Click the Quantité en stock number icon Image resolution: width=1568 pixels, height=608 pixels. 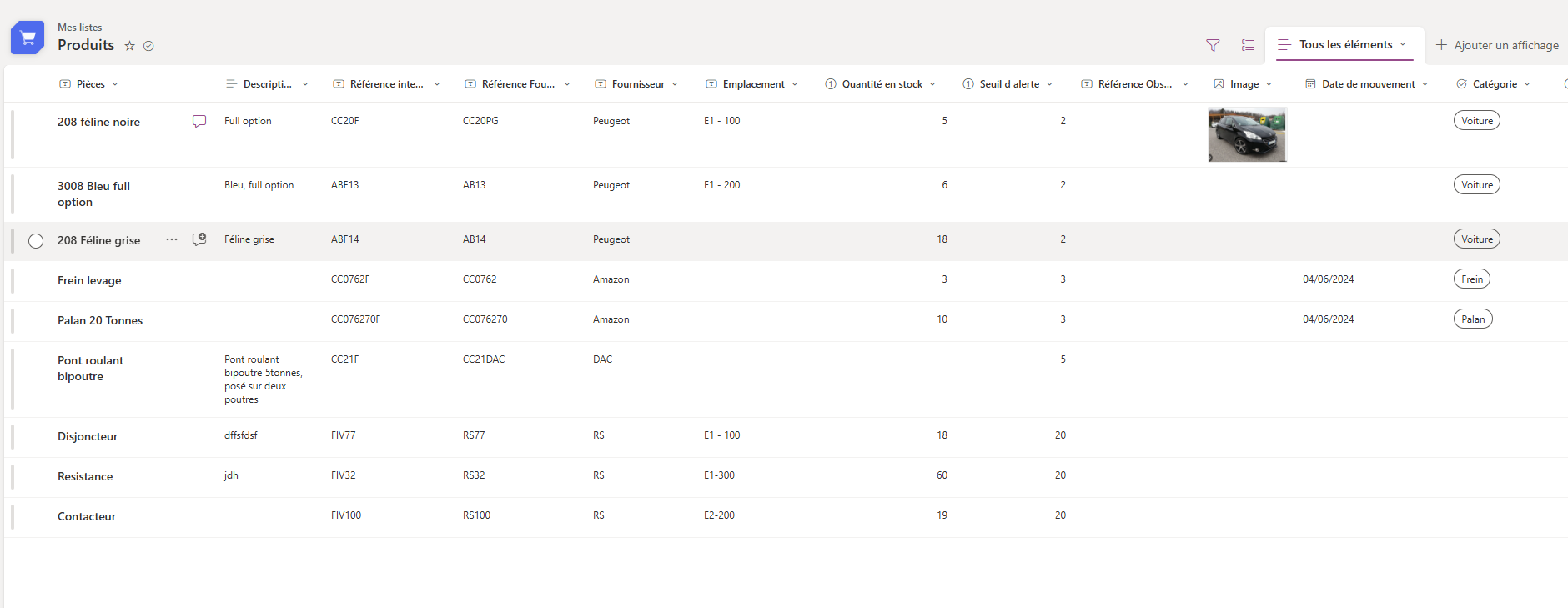831,84
